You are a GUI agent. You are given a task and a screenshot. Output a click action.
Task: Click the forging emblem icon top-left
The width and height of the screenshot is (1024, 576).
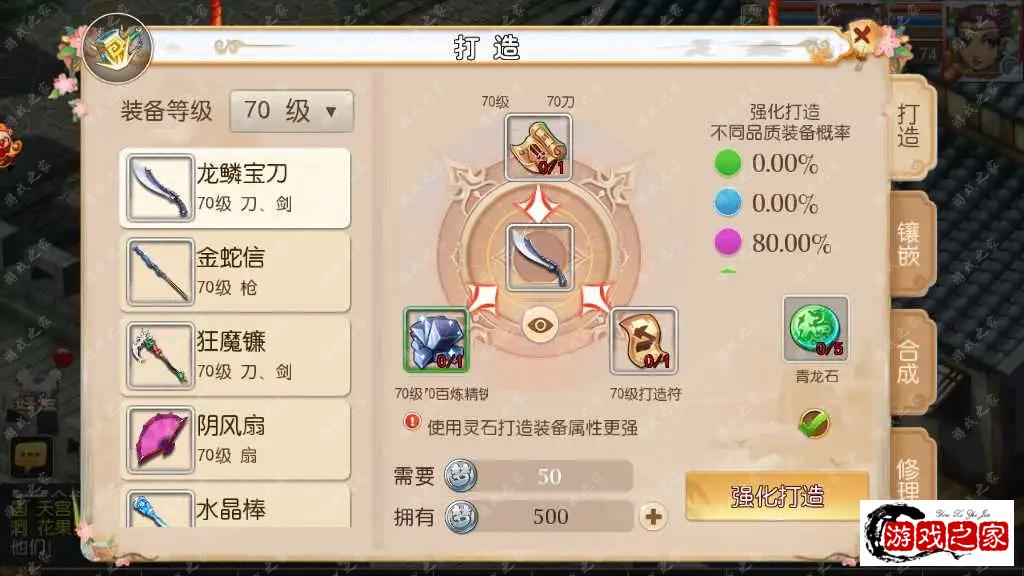point(118,48)
